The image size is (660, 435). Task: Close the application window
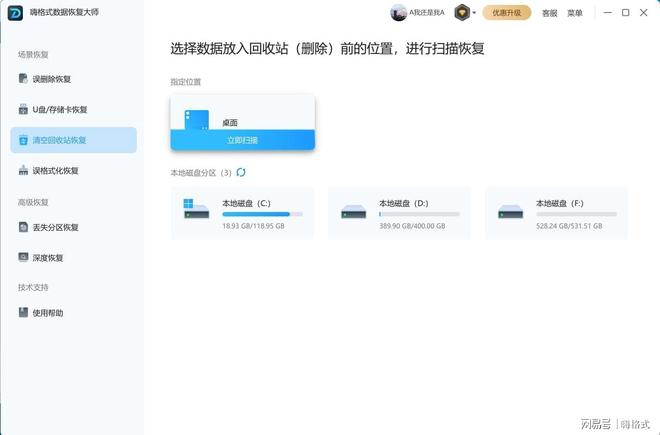[644, 13]
